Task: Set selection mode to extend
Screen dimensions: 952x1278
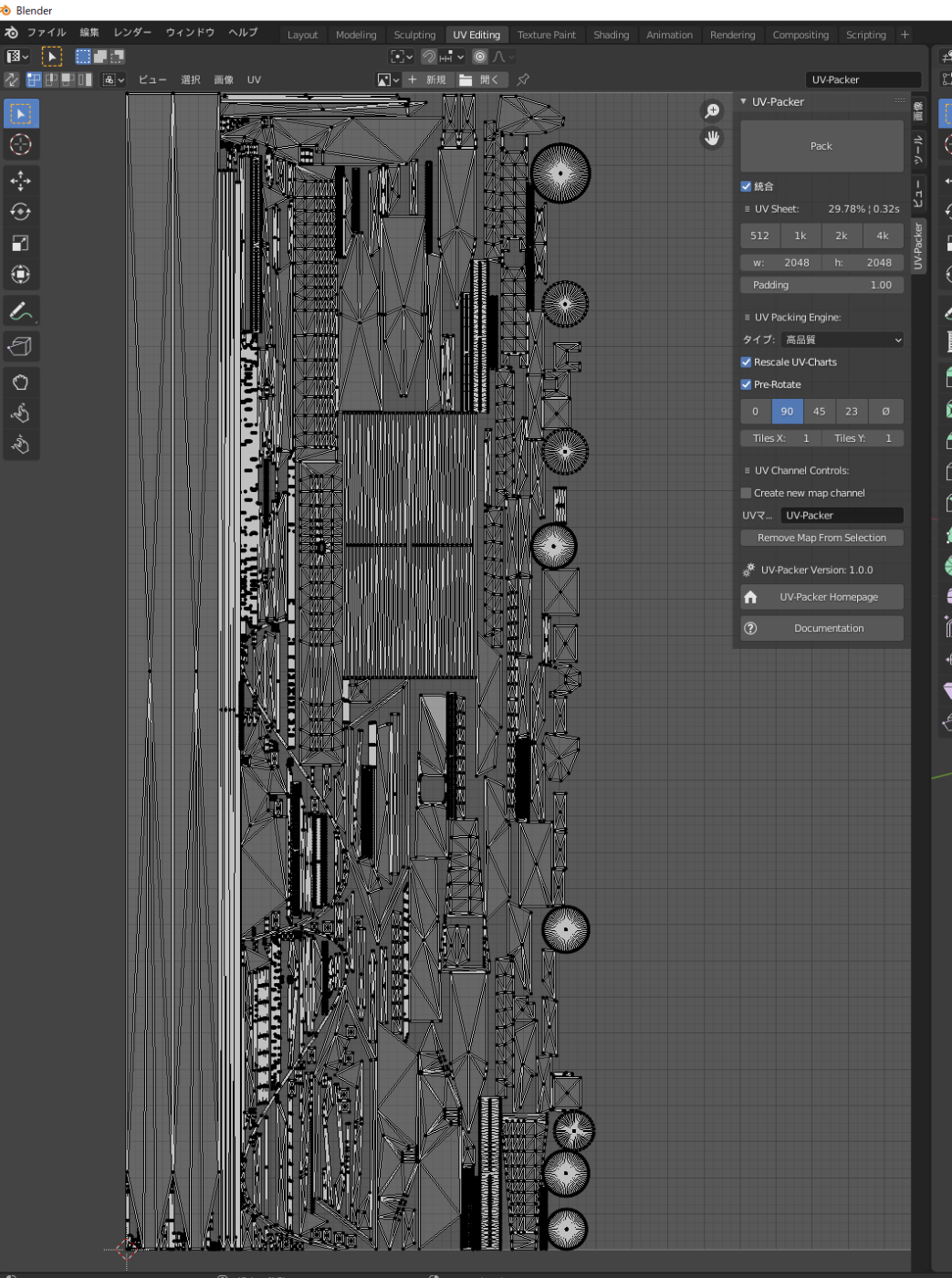Action: [x=100, y=57]
